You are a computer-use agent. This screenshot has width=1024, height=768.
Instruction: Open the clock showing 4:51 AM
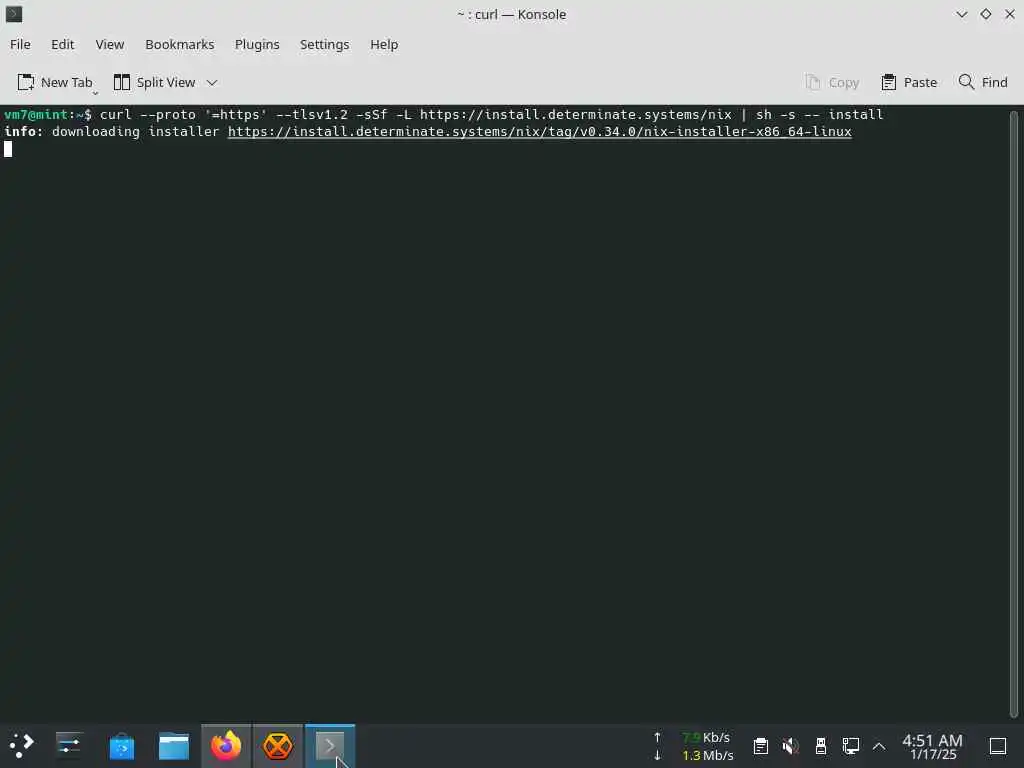pos(933,746)
